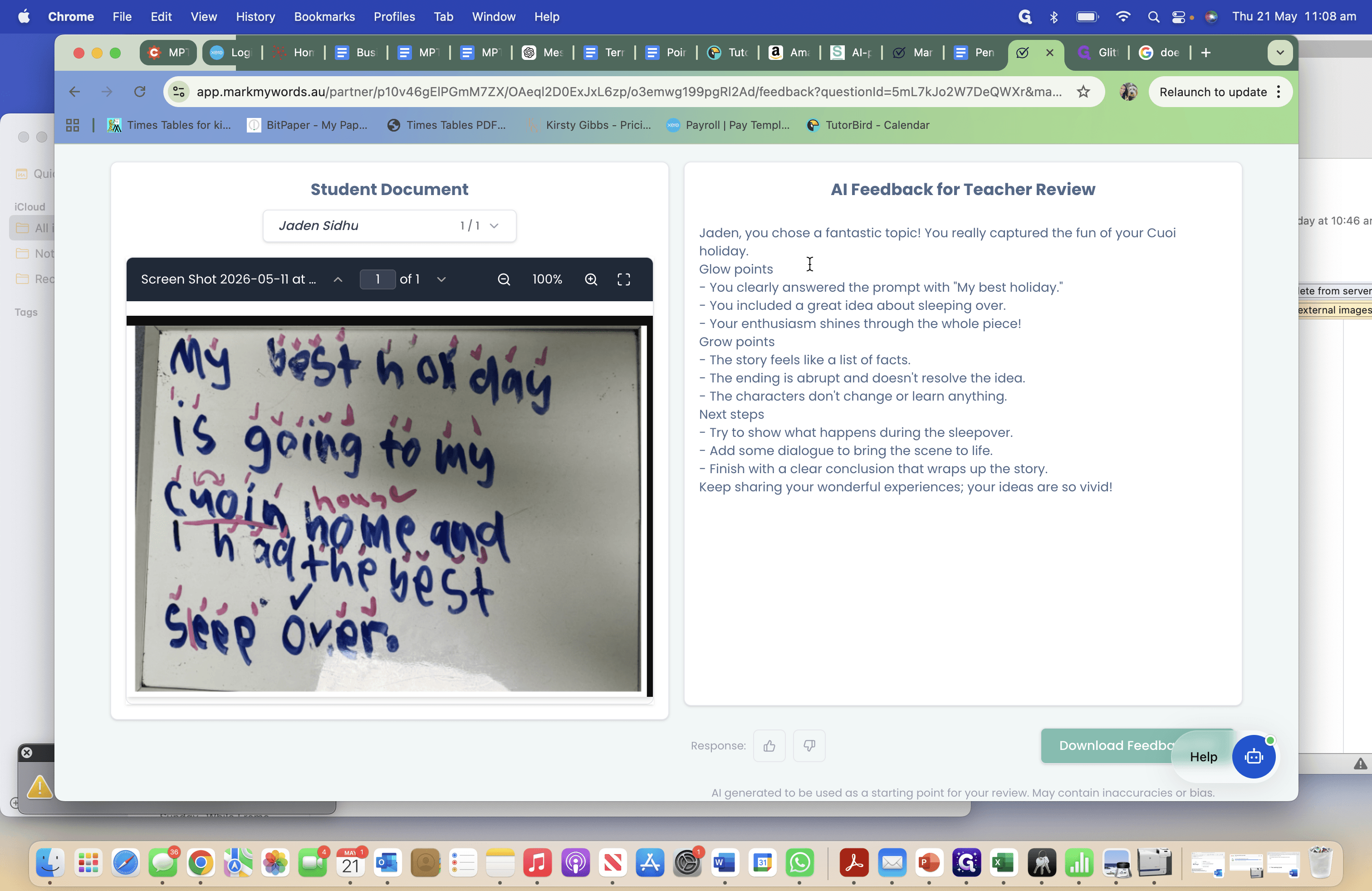Click the page number input field
The image size is (1372, 891).
377,279
